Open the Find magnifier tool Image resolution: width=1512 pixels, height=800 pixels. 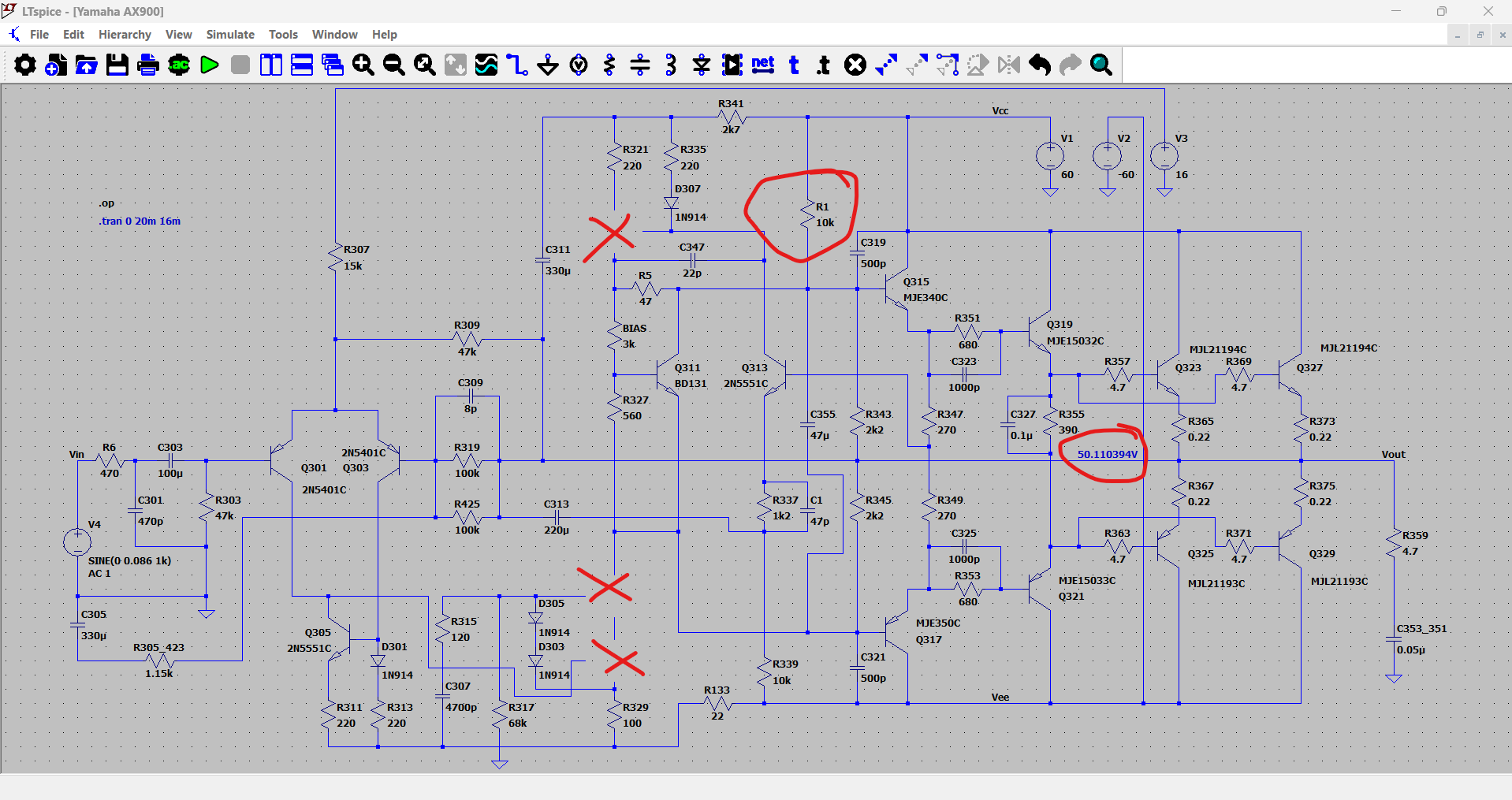click(1101, 65)
